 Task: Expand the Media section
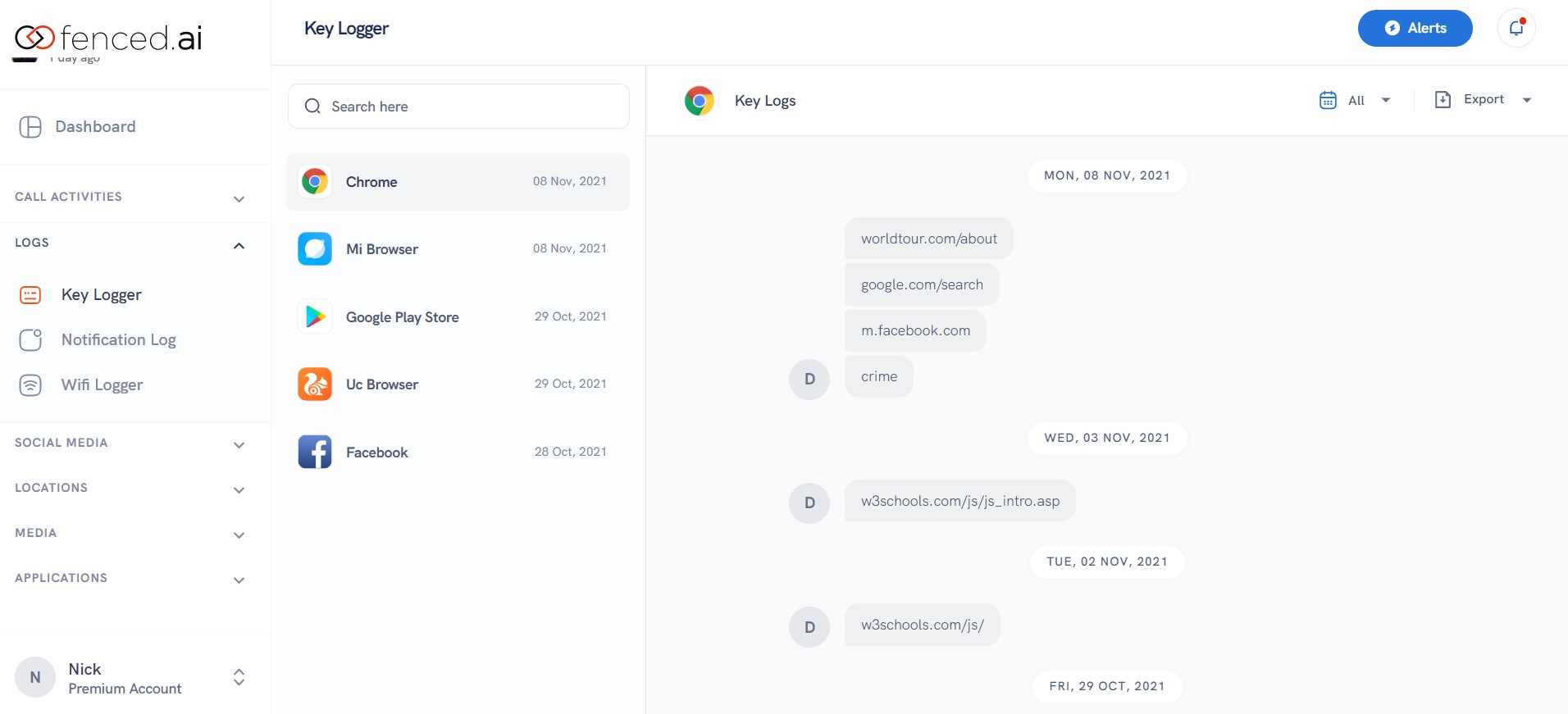click(x=239, y=535)
